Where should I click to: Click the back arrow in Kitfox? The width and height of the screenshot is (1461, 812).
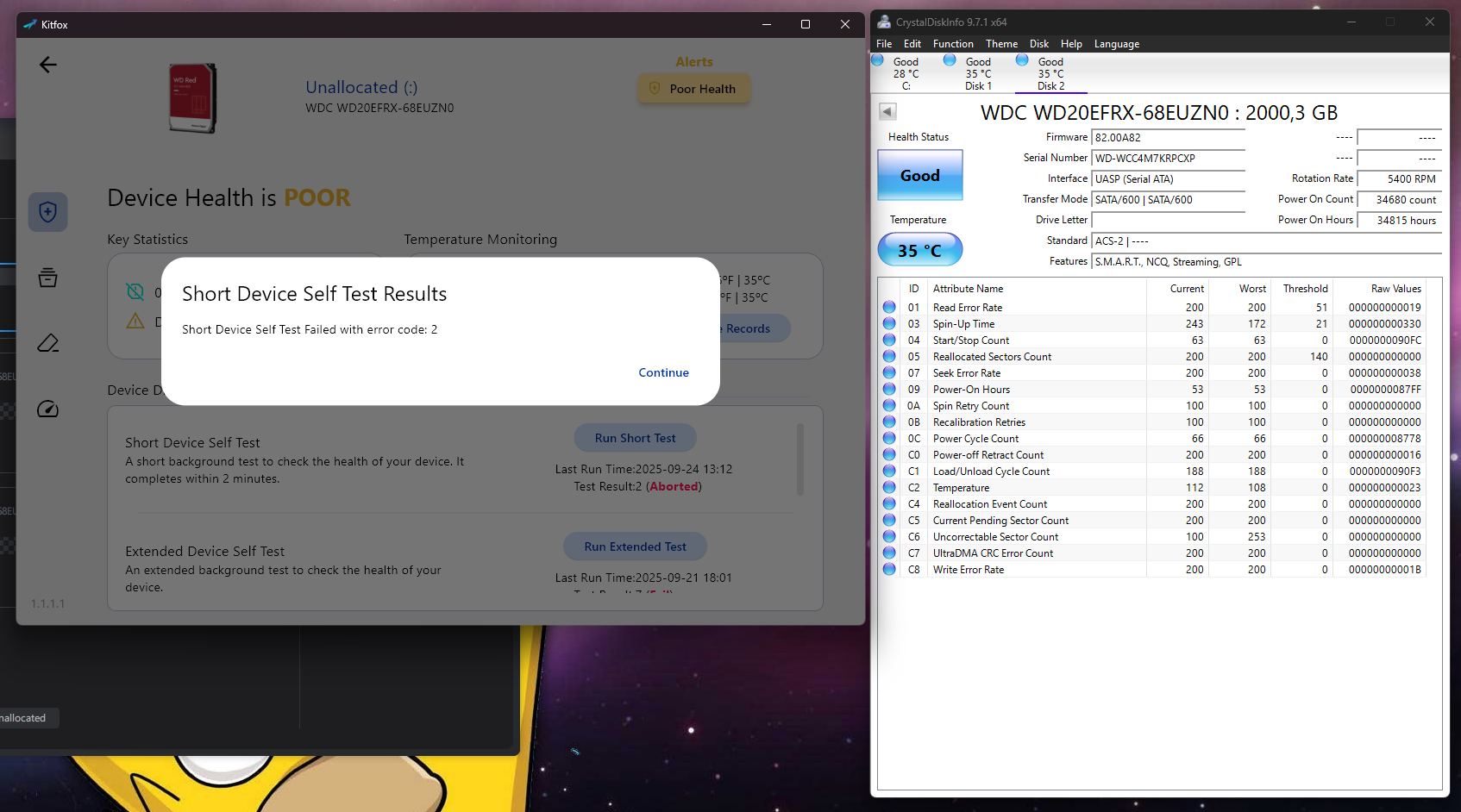point(48,65)
